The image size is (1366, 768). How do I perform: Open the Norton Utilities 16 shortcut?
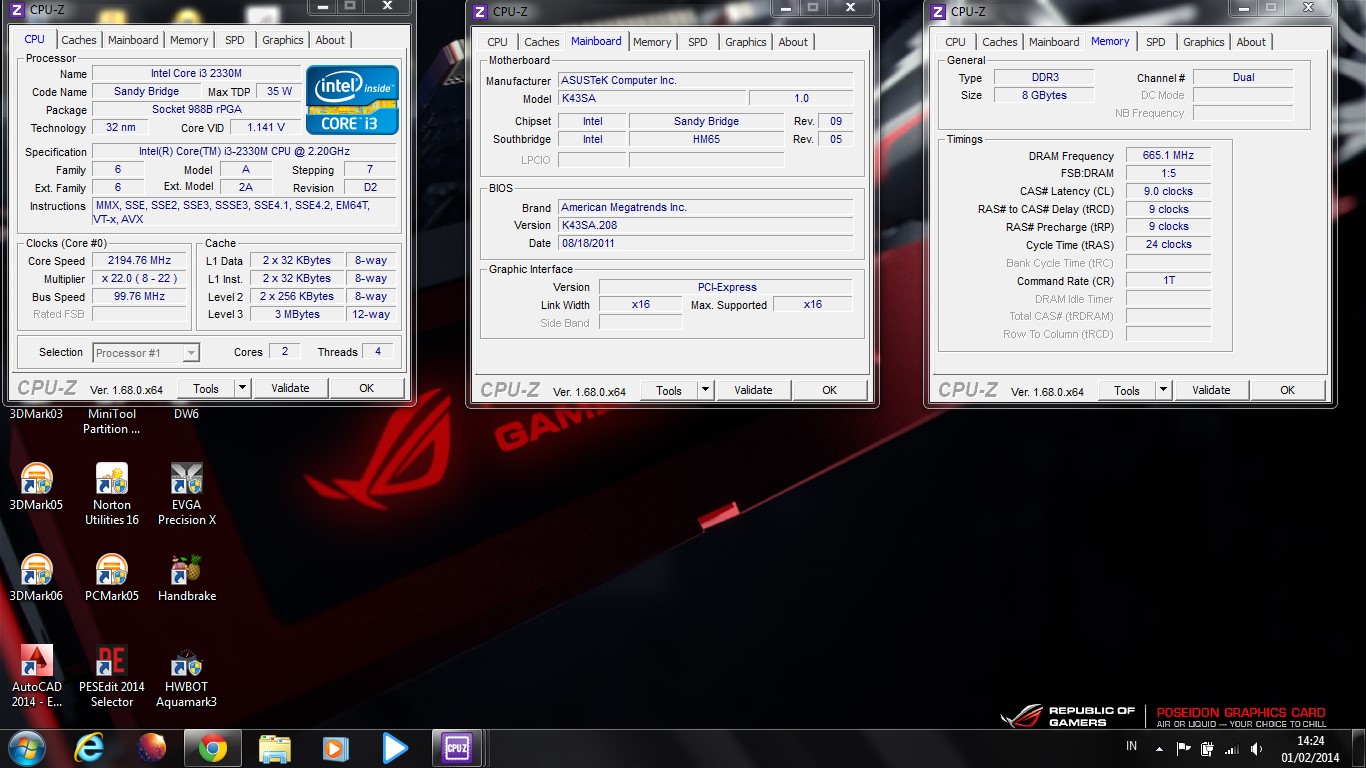point(111,494)
